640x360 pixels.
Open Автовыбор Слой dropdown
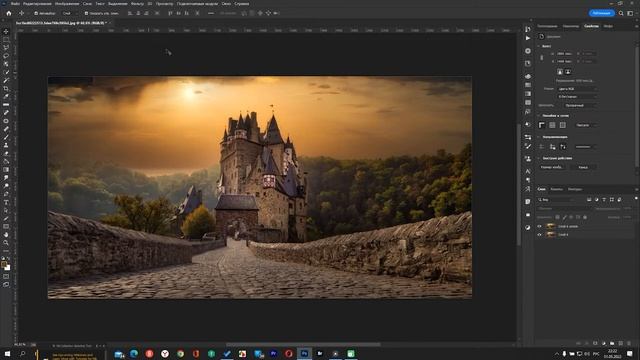pyautogui.click(x=69, y=13)
